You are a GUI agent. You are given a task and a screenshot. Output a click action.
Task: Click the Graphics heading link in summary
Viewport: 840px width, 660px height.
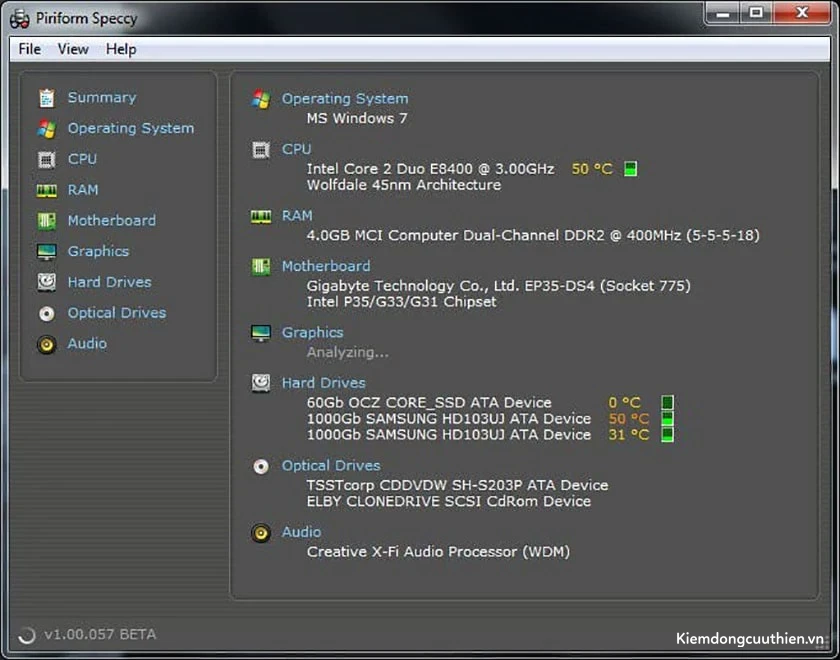[x=312, y=333]
